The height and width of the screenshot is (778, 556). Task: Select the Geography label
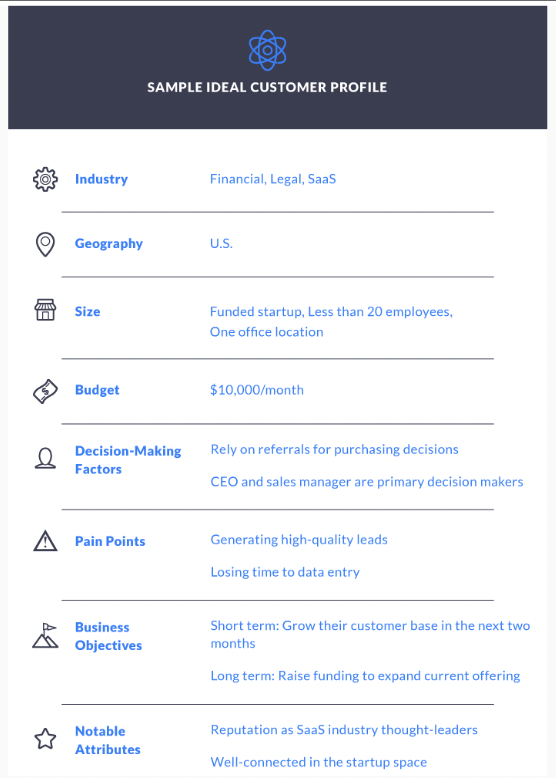pyautogui.click(x=109, y=244)
